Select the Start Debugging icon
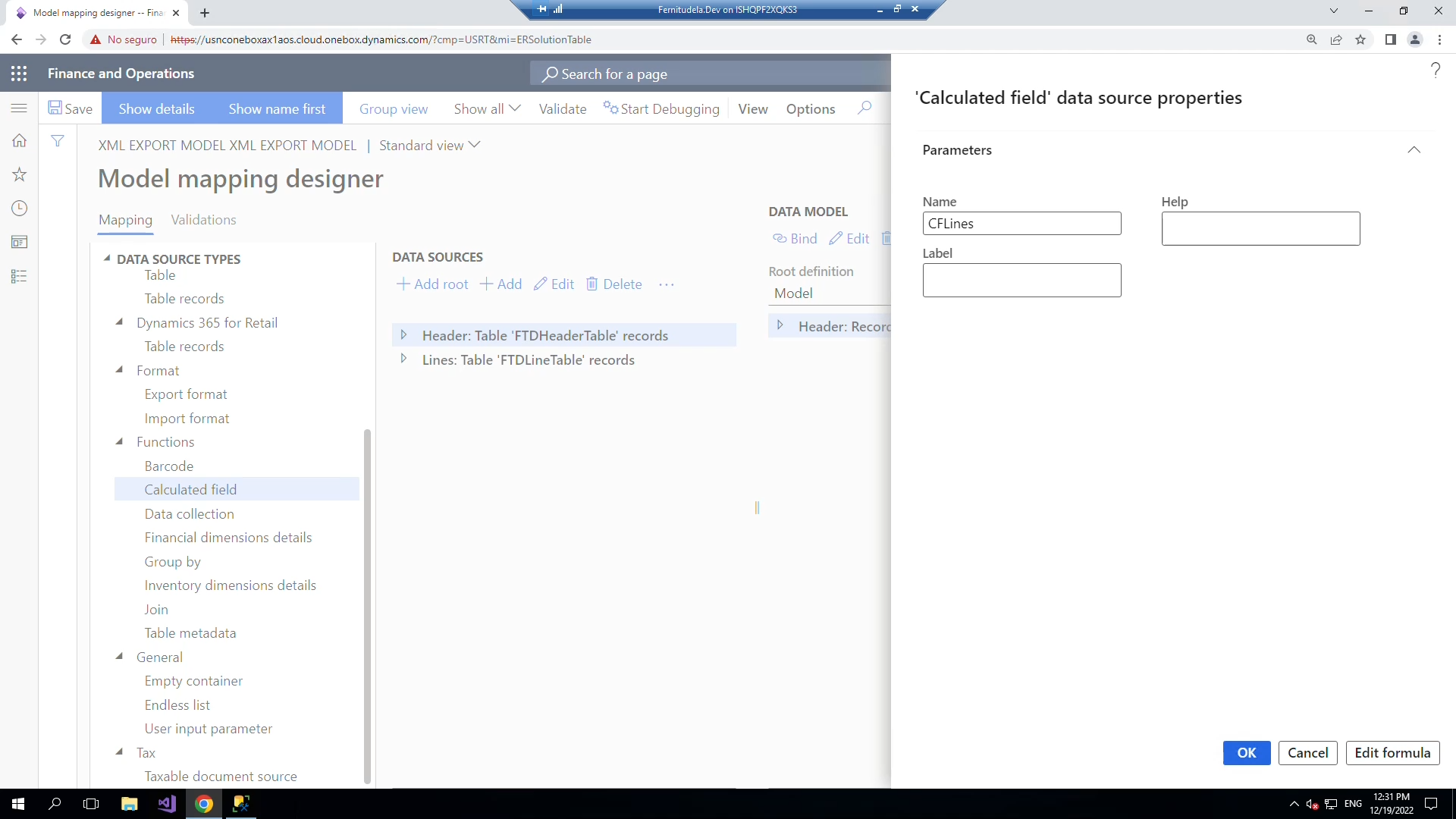The width and height of the screenshot is (1456, 819). coord(611,108)
